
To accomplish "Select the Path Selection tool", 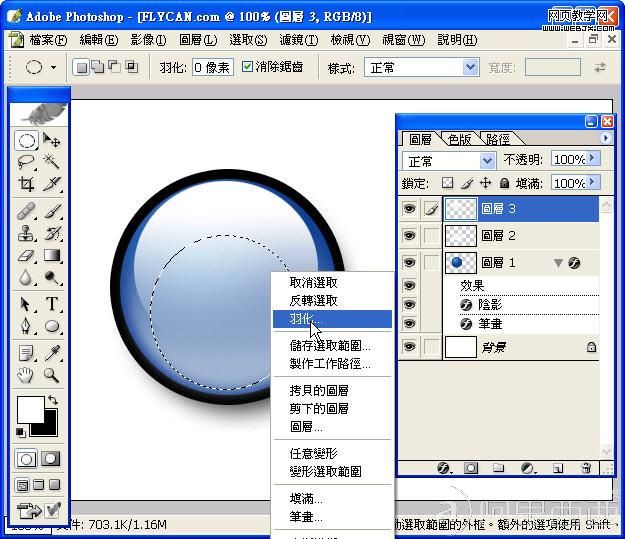I will coord(26,304).
